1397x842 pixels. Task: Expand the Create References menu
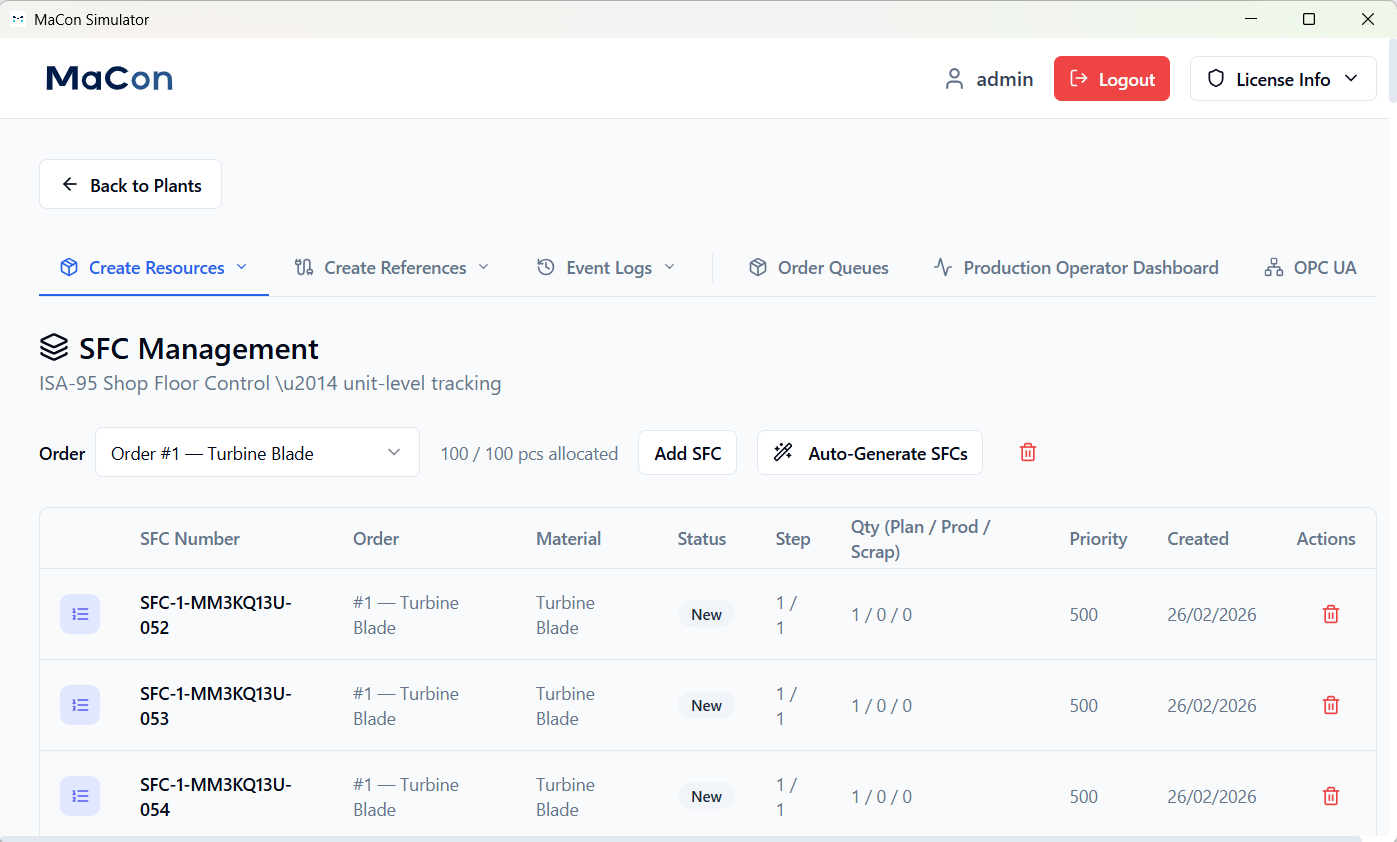(392, 268)
